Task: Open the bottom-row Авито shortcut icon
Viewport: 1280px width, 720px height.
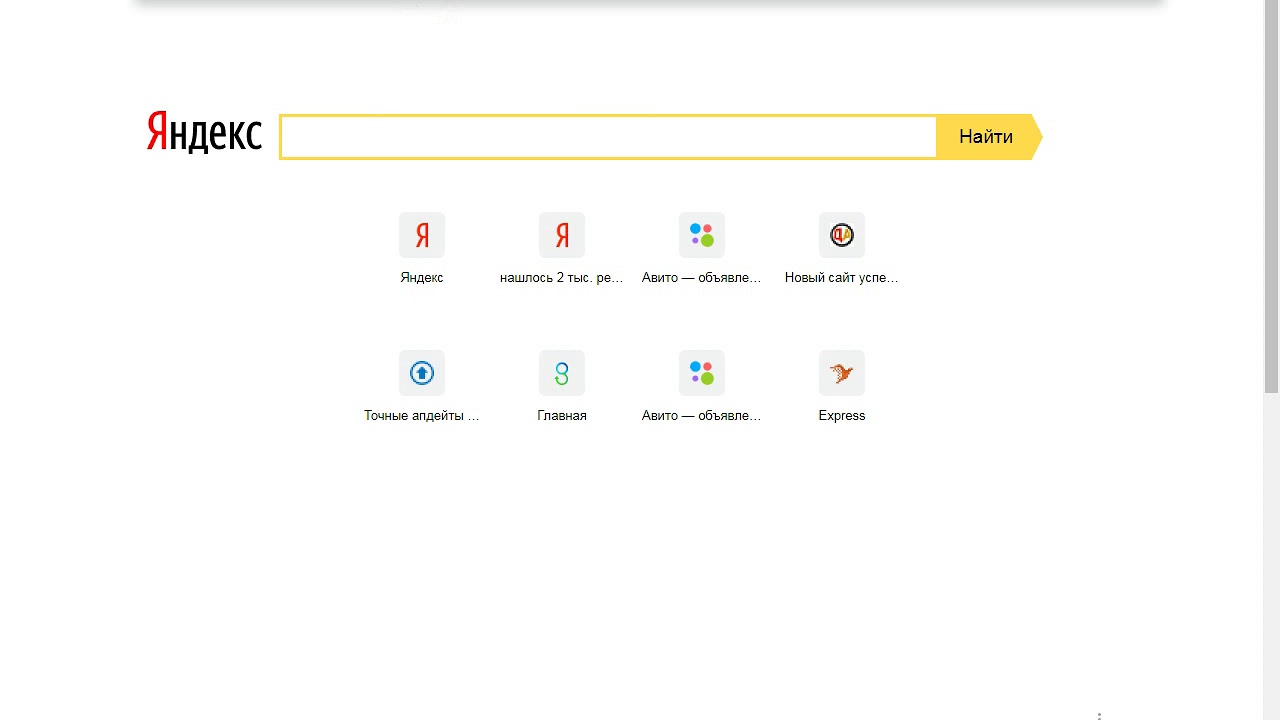Action: pos(702,373)
